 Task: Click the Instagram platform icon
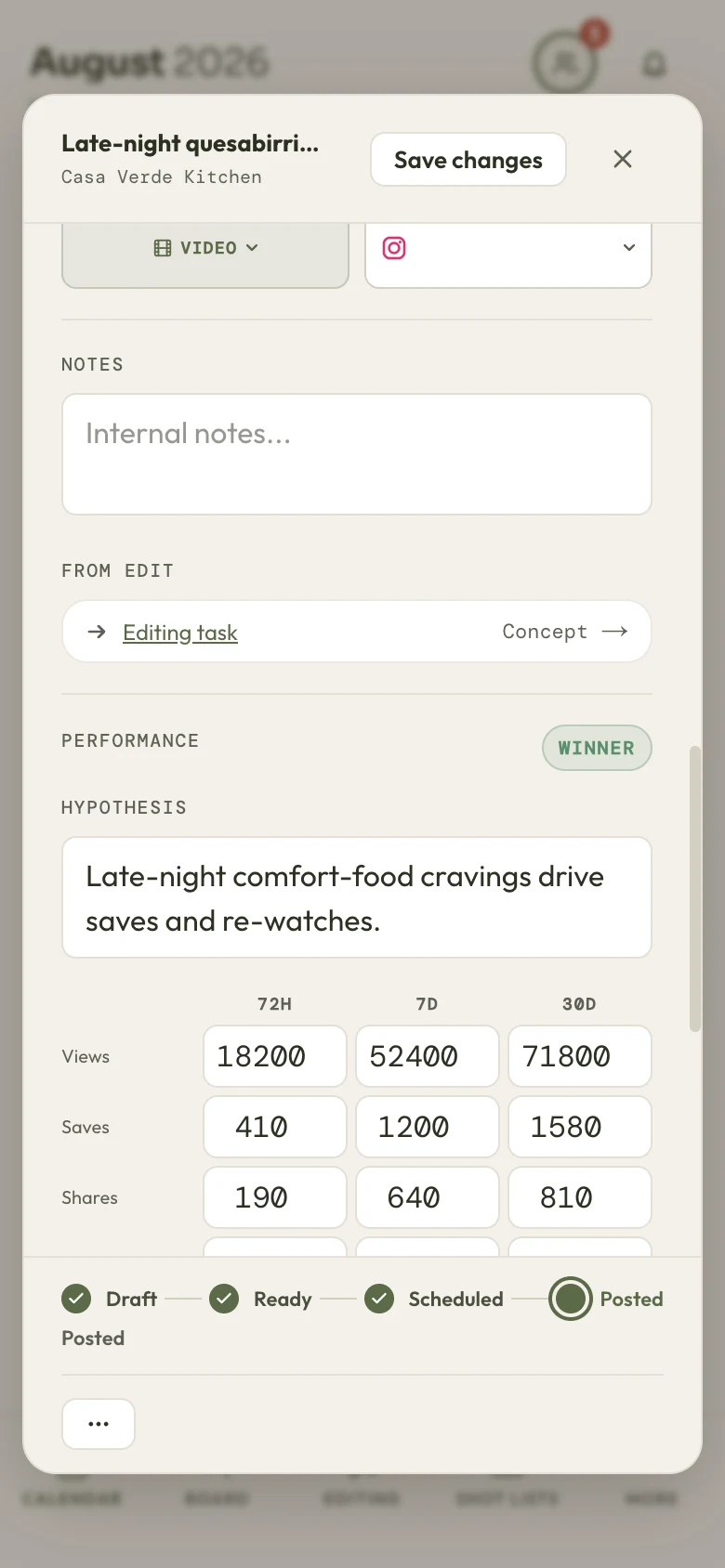click(394, 248)
